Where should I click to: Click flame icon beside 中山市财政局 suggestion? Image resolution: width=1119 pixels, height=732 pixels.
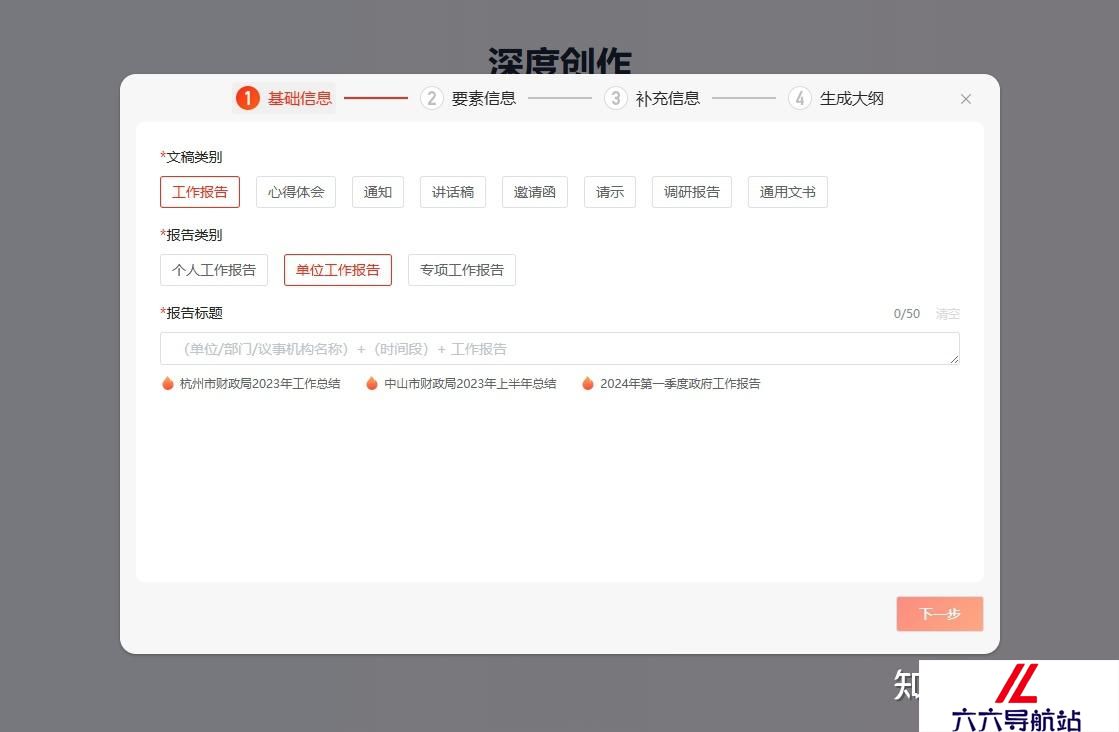tap(372, 383)
